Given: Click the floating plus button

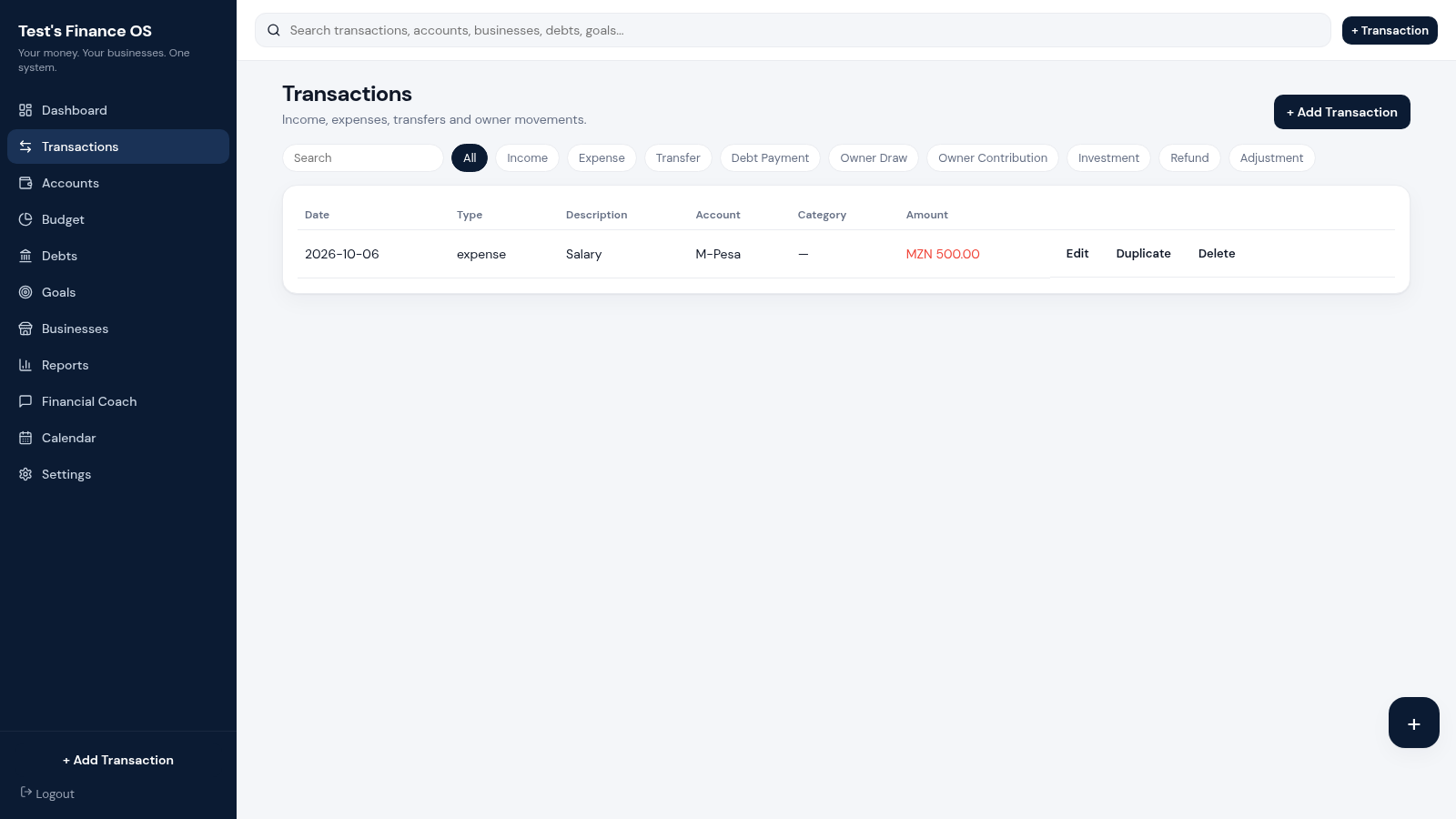Looking at the screenshot, I should tap(1413, 723).
